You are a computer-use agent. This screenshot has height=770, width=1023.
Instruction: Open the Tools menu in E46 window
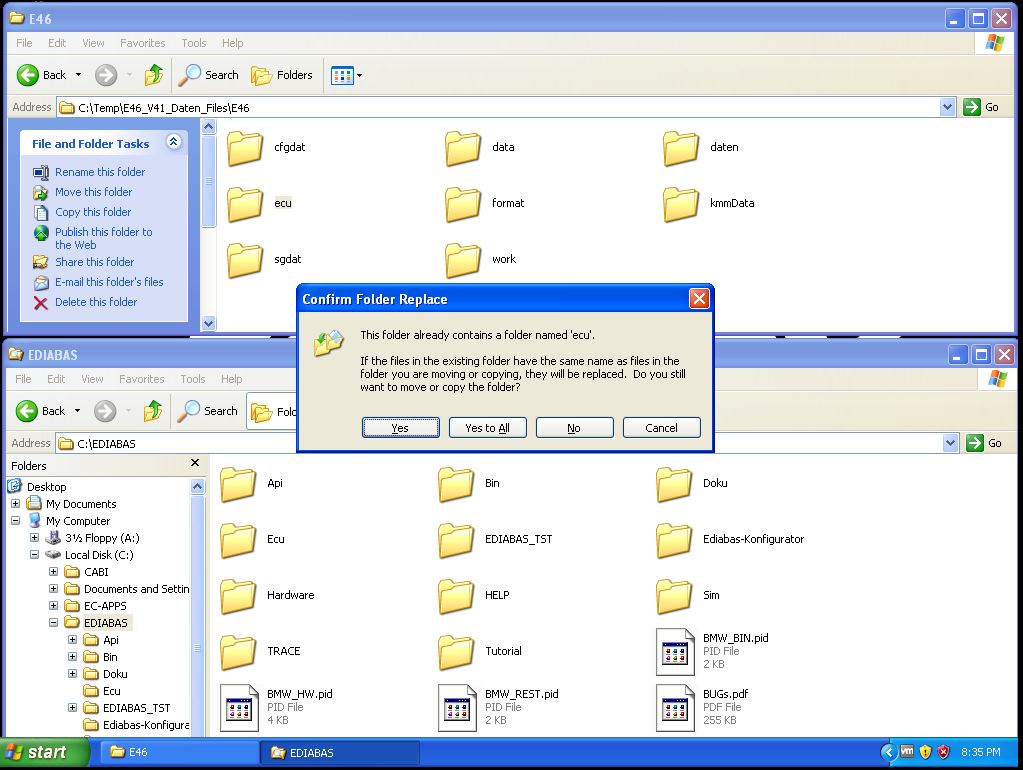[194, 43]
